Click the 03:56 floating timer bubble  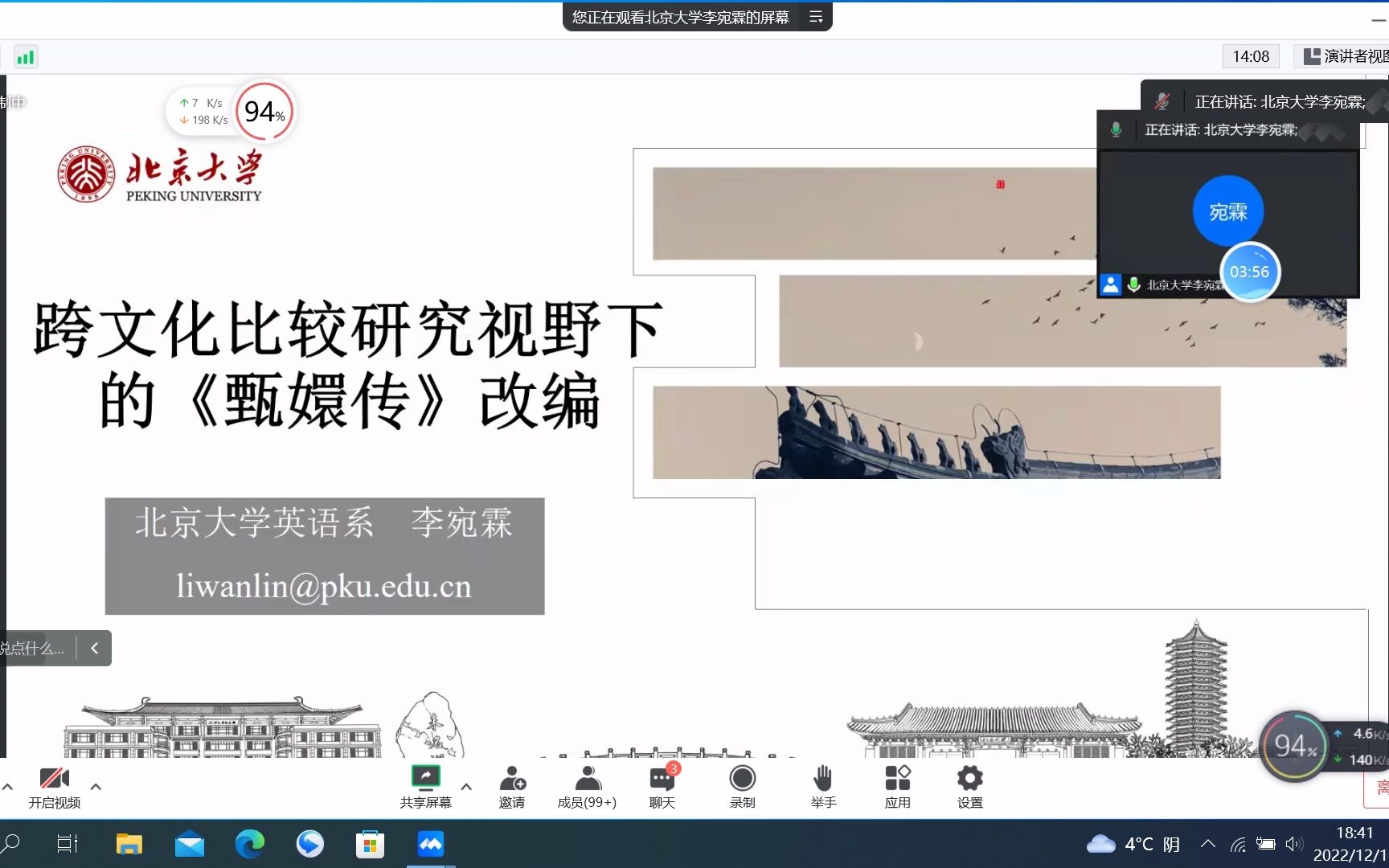(1249, 272)
